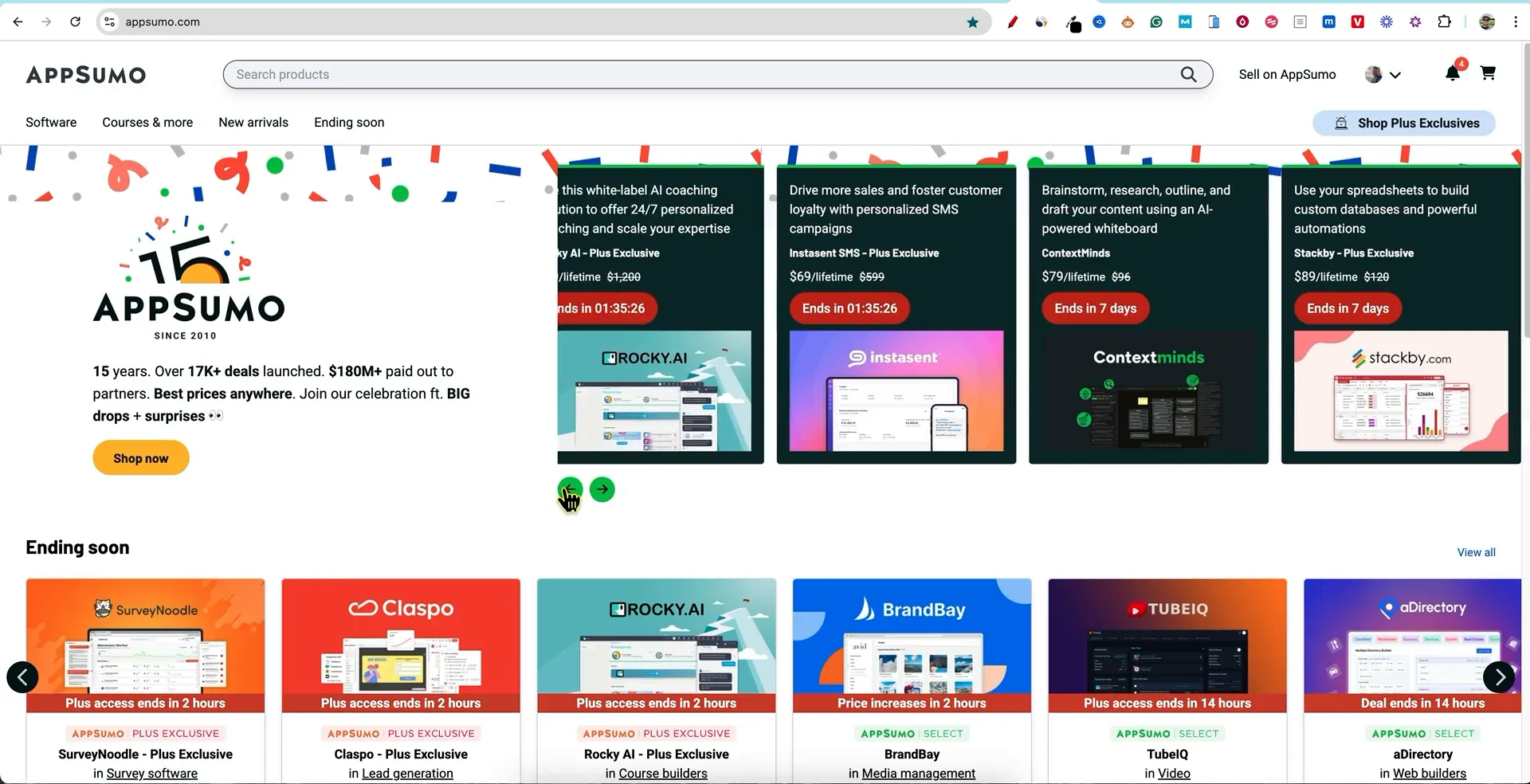Viewport: 1530px width, 784px height.
Task: Open New arrivals
Action: coord(253,122)
